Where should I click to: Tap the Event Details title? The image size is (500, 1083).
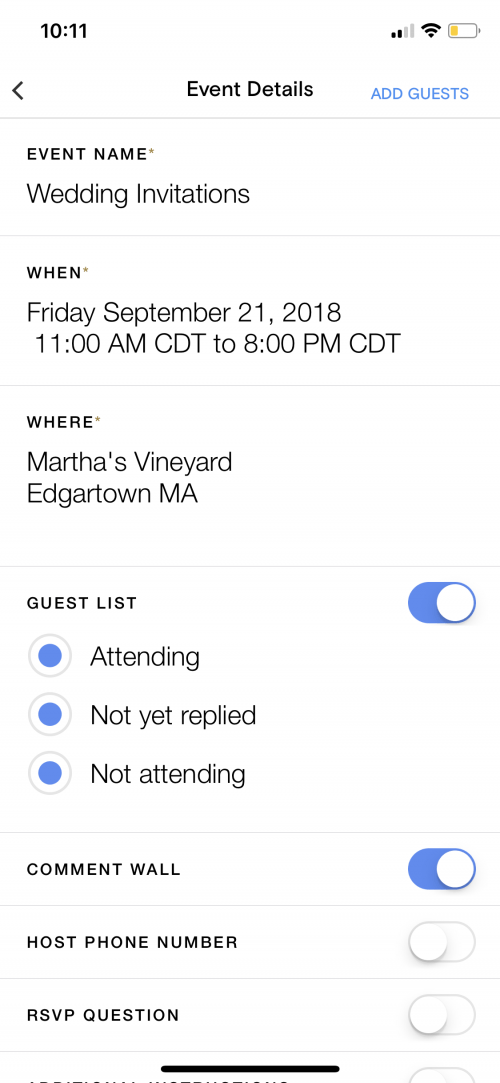[250, 90]
